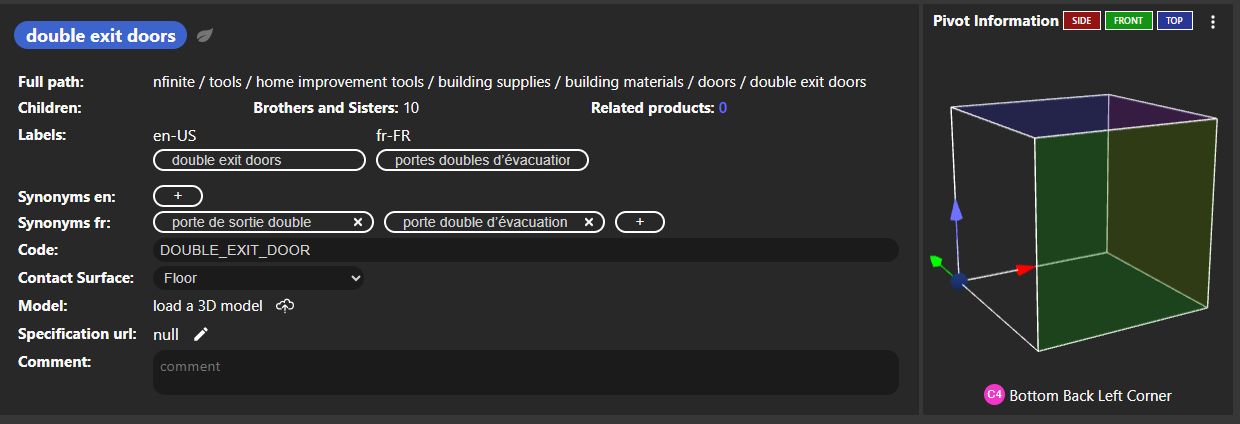Click the Related products count link
Screen dimensions: 1240x424
coord(722,108)
